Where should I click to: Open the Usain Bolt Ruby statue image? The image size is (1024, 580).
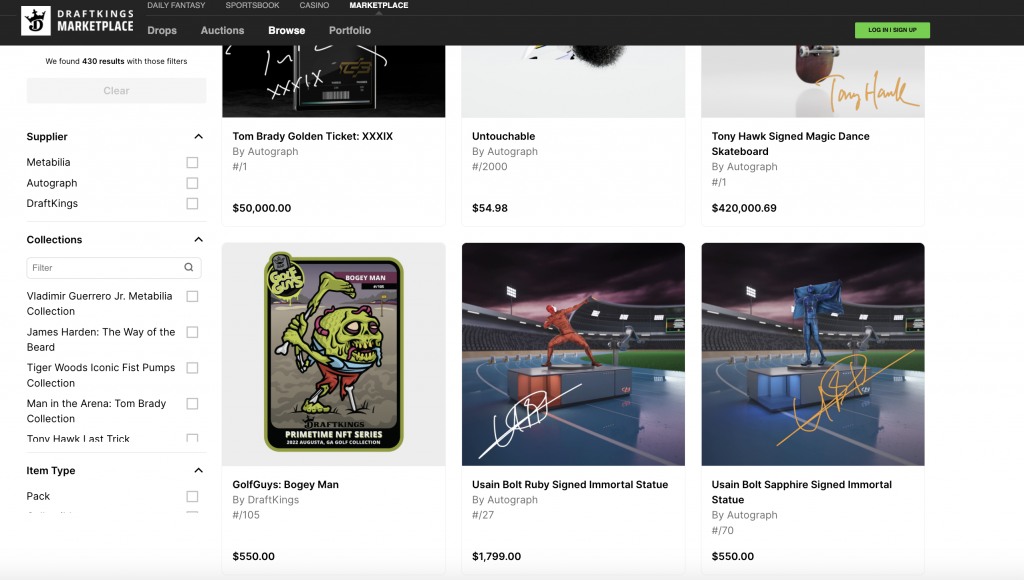tap(573, 354)
